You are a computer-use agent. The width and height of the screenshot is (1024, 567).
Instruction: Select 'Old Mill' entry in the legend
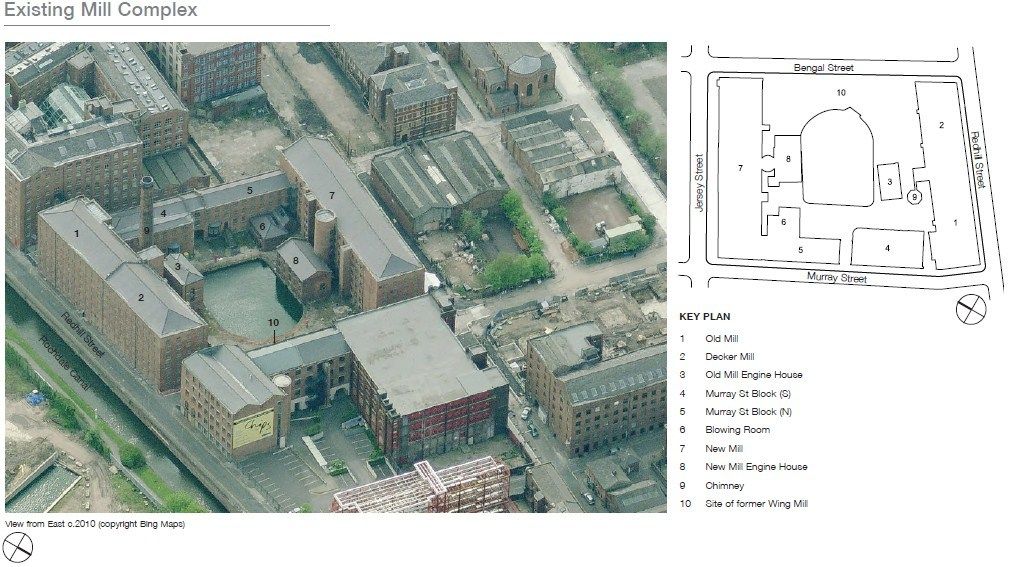722,339
